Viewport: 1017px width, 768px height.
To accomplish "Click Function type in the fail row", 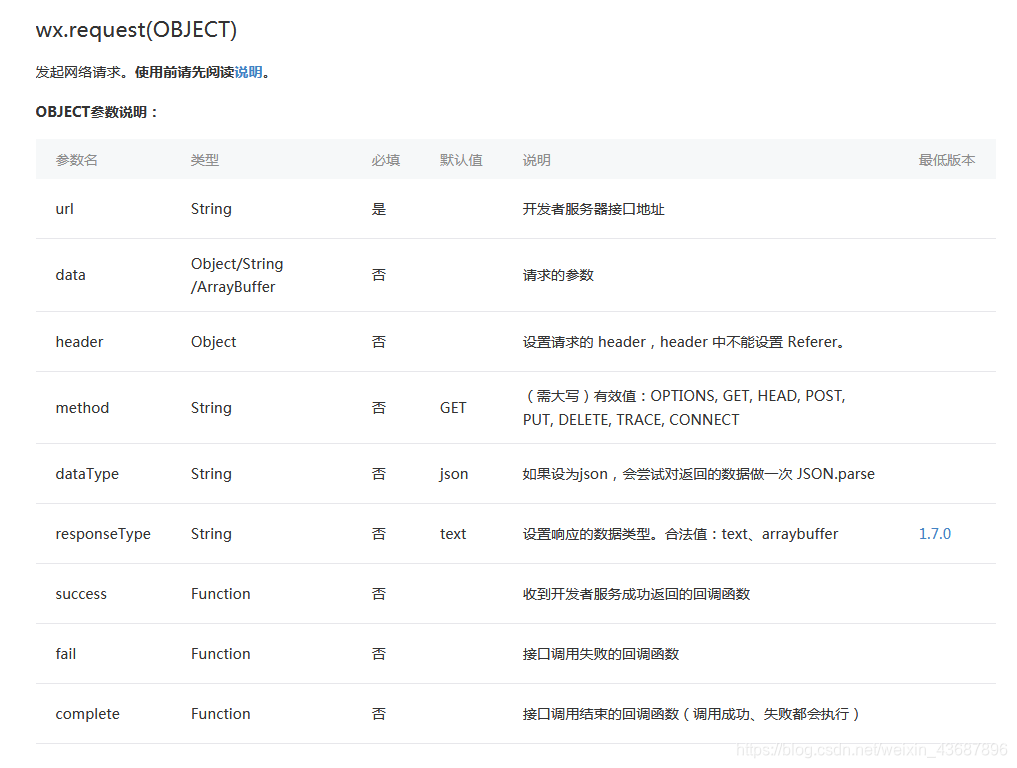I will point(221,654).
